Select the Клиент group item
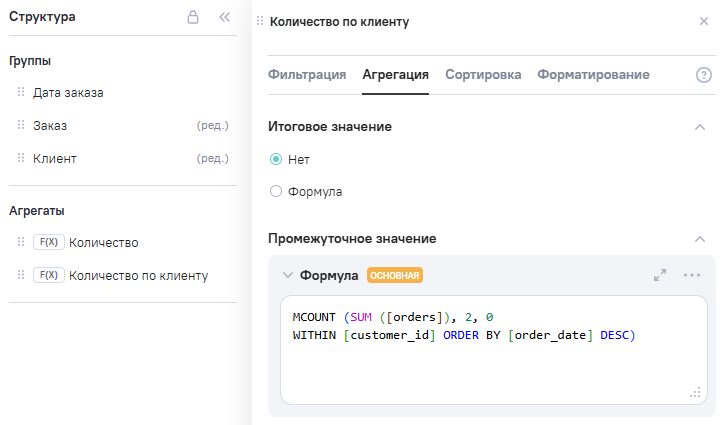724x425 pixels. (x=55, y=158)
